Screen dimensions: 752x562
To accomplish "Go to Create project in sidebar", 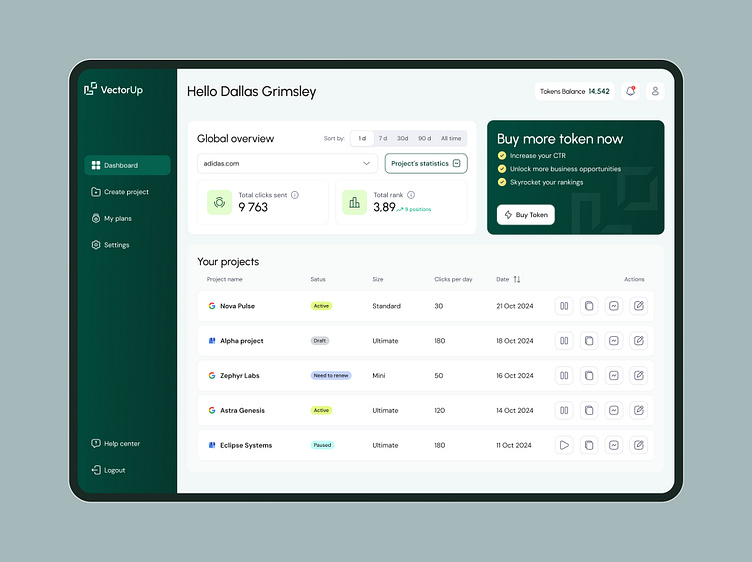I will pos(126,192).
